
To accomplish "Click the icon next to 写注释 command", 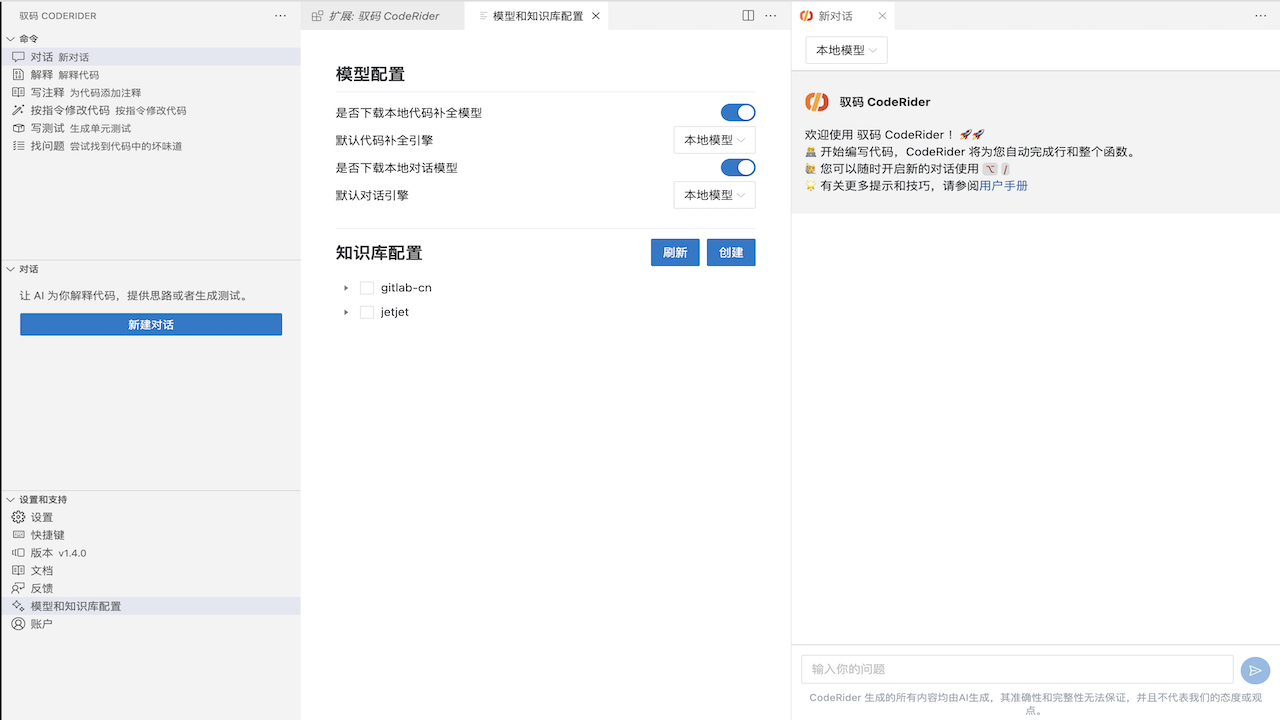I will click(18, 93).
